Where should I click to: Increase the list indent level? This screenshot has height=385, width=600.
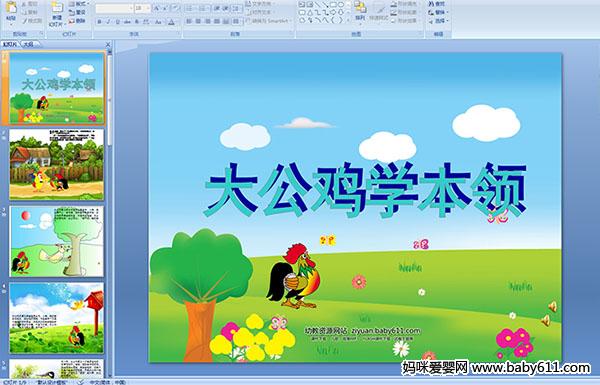coord(226,8)
